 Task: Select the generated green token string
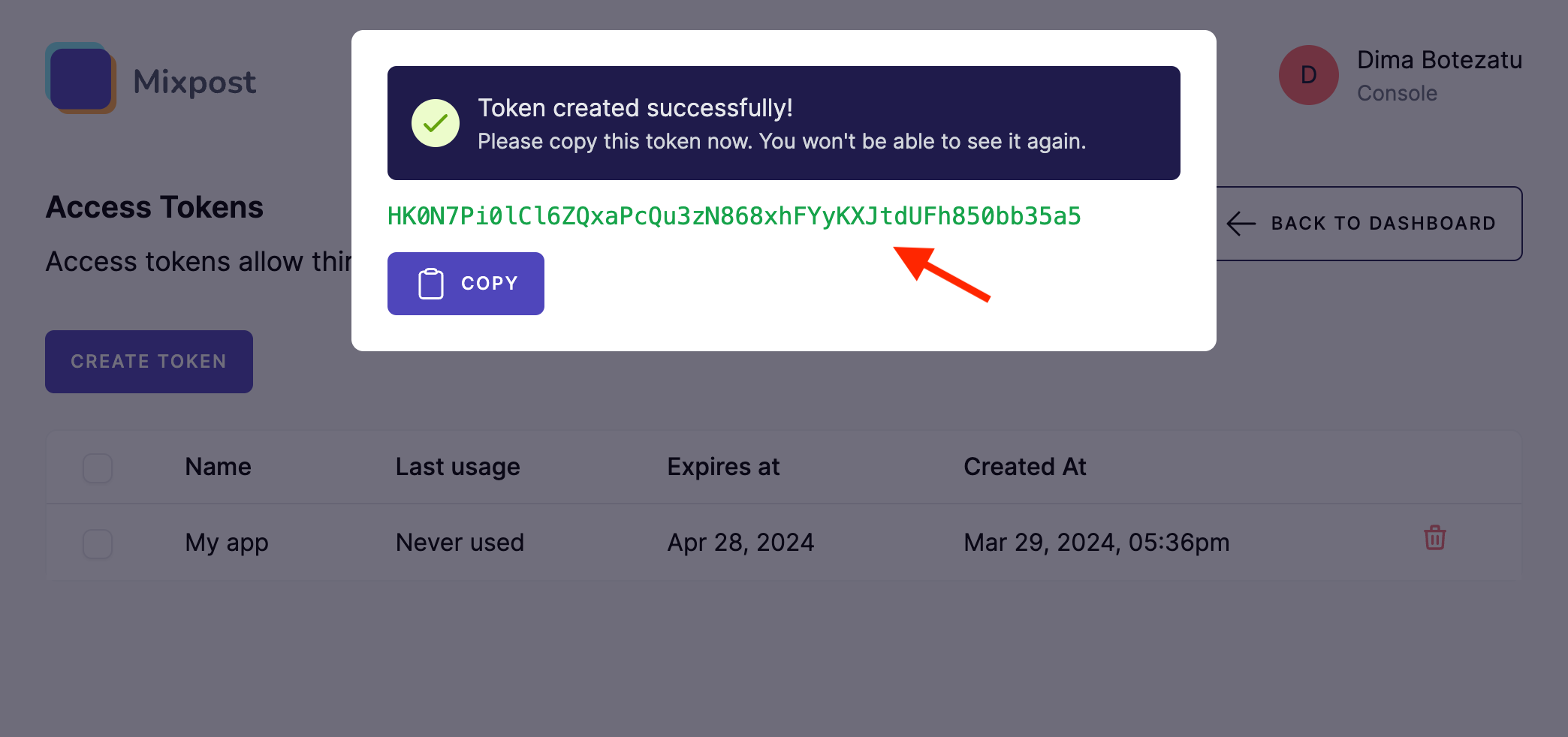point(734,216)
